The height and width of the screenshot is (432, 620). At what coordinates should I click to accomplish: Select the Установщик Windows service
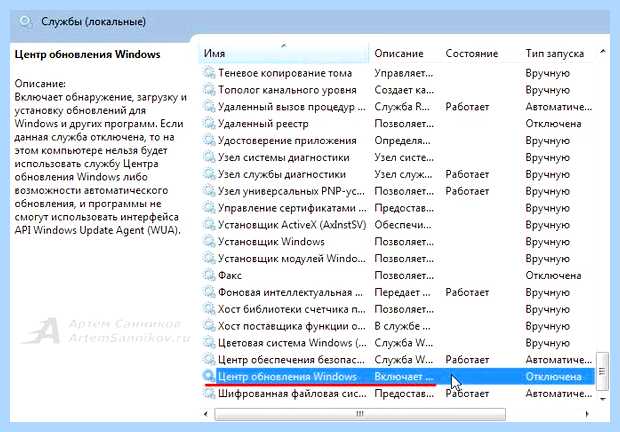click(271, 241)
